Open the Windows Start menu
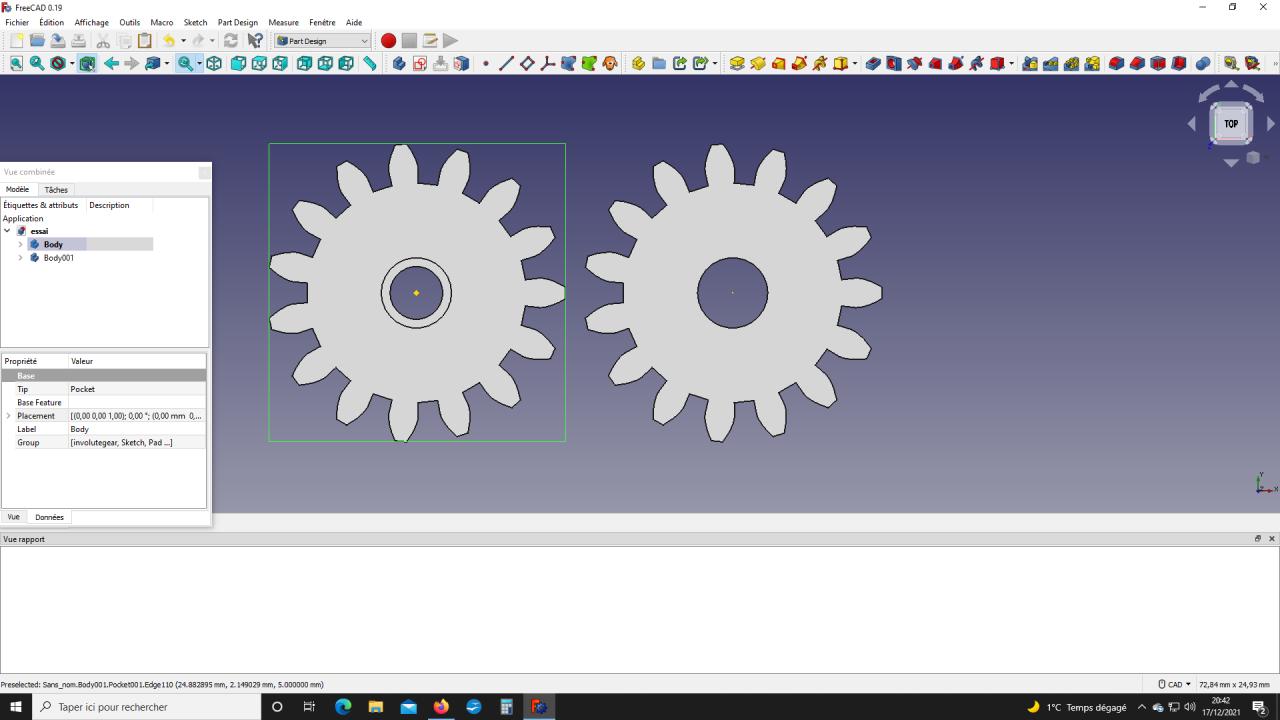Screen dimensions: 1280x720 pos(16,707)
